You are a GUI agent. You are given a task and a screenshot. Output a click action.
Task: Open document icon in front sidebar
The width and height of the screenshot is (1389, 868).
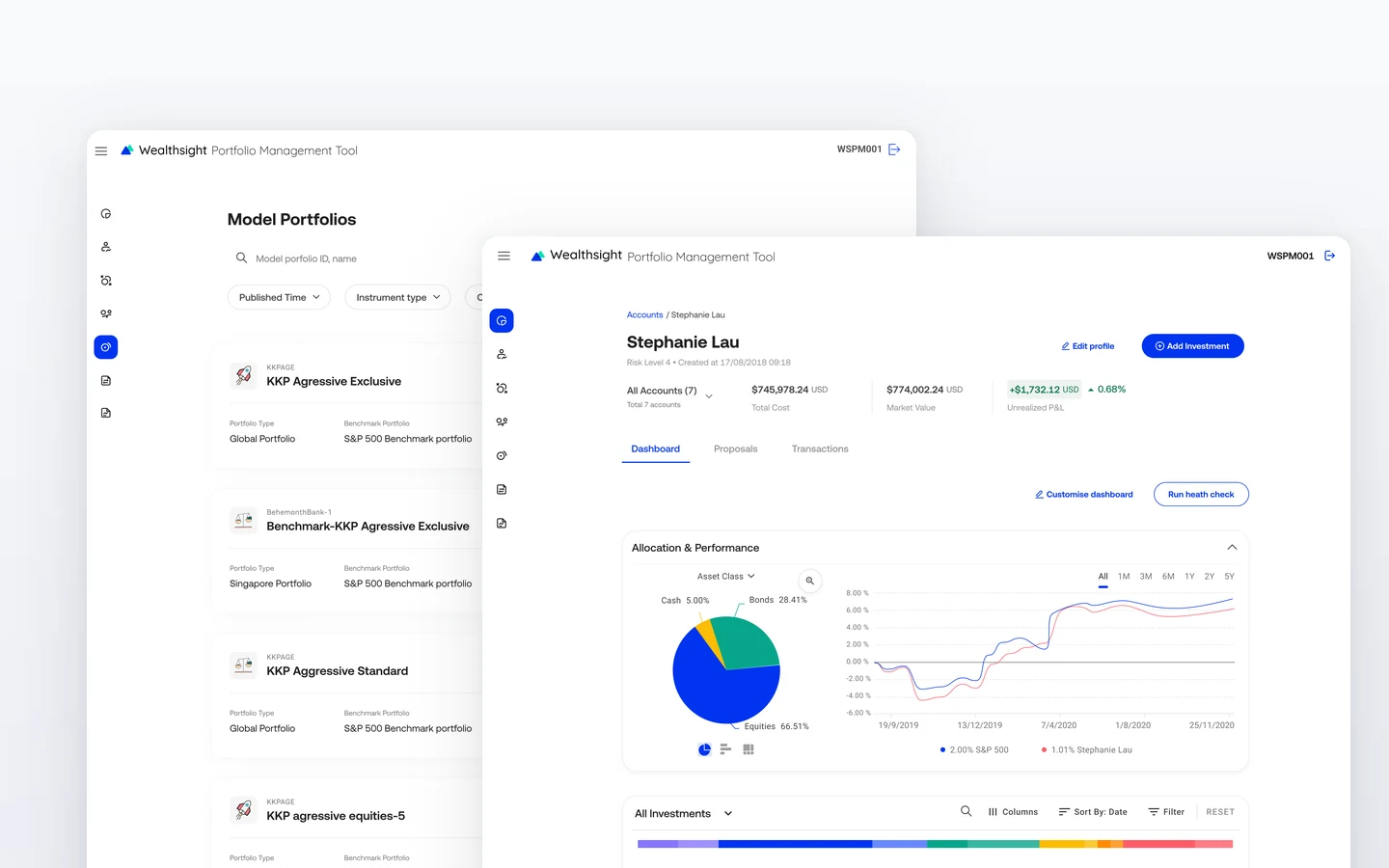pos(502,489)
